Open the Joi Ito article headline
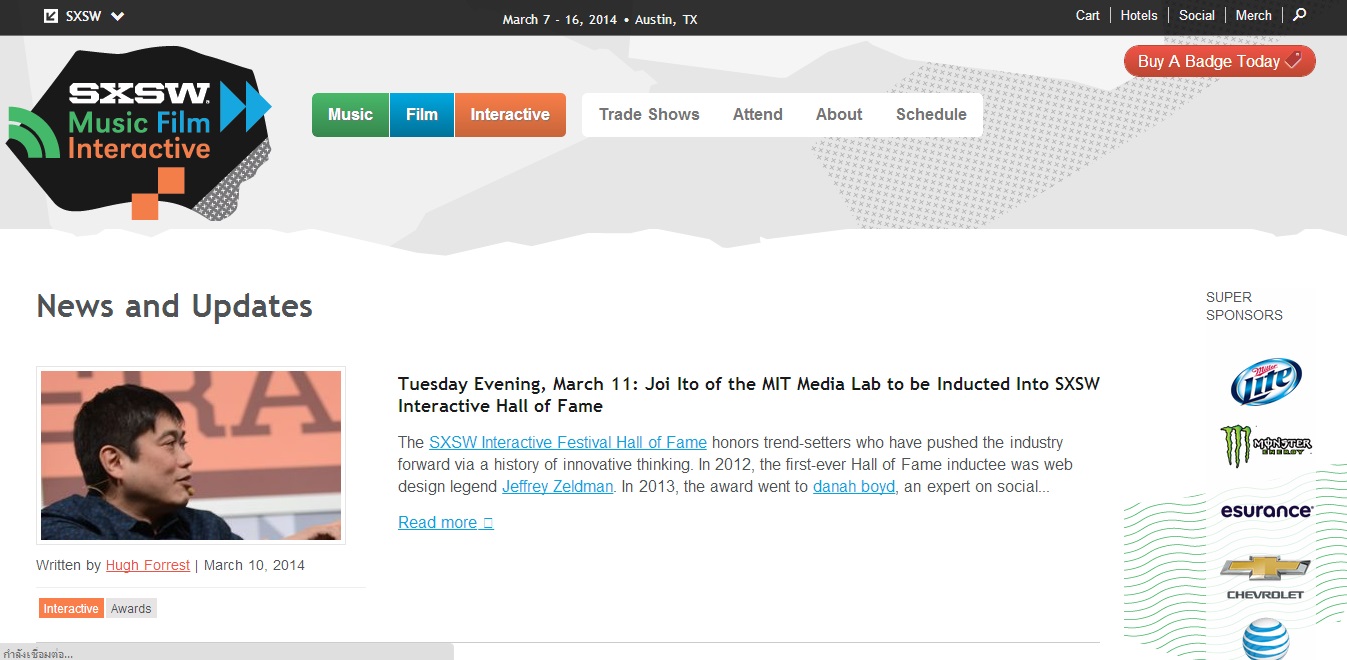The image size is (1347, 660). 749,395
